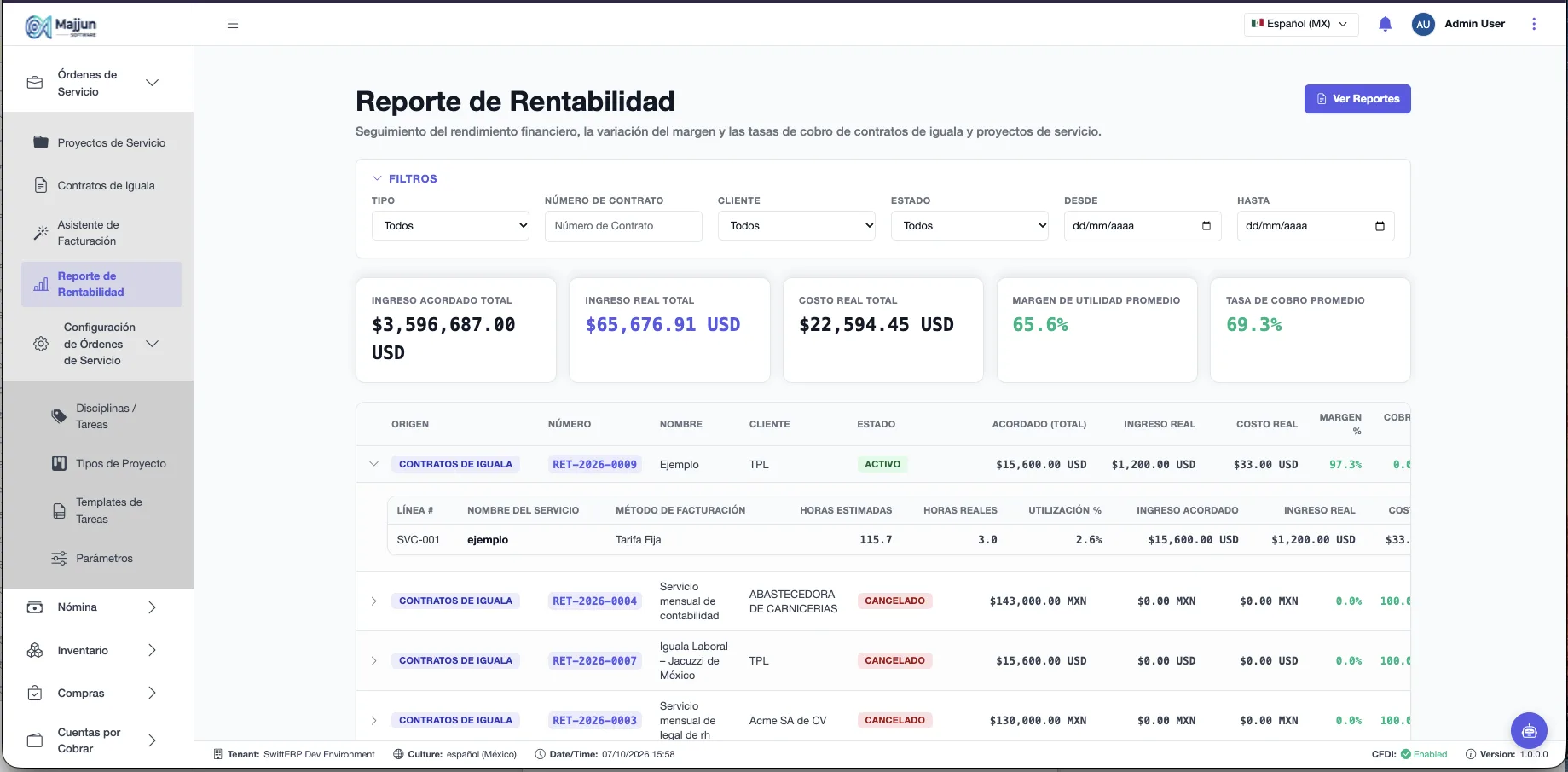
Task: Open the chatbot assistant floating button
Action: coord(1529,731)
